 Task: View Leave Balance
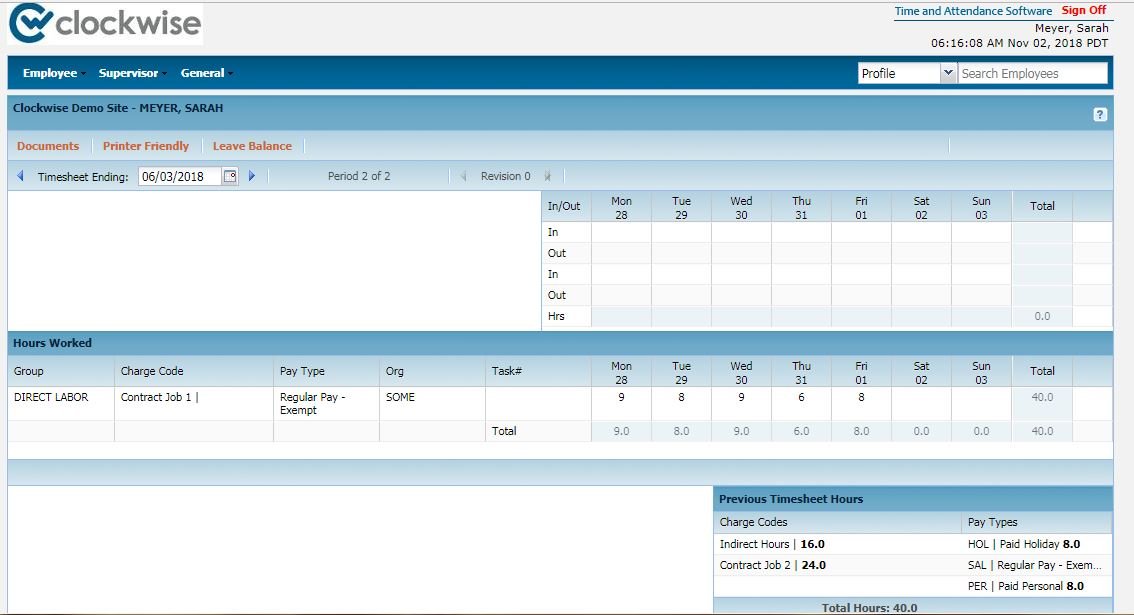pyautogui.click(x=252, y=145)
